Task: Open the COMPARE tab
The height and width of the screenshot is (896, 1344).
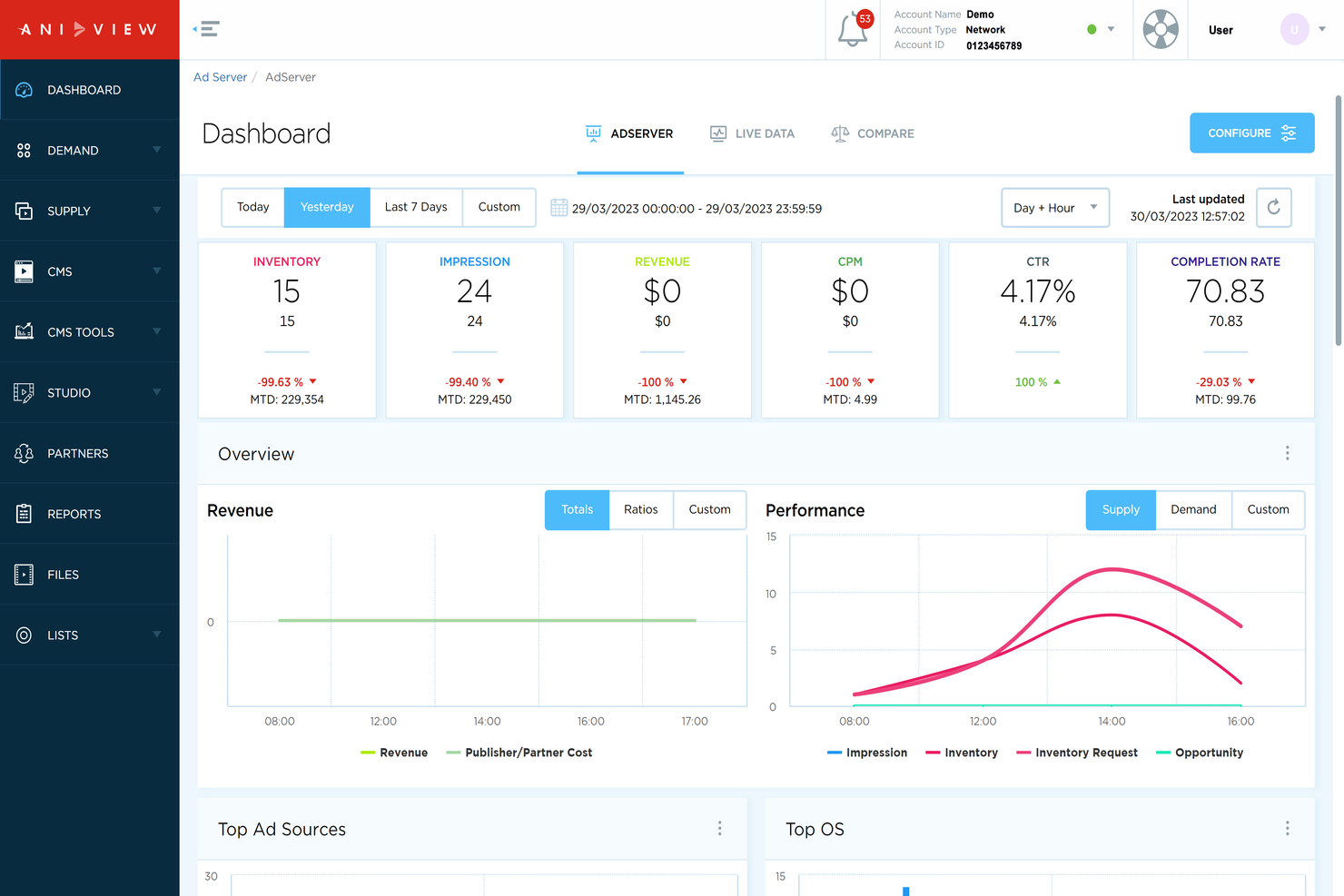Action: pyautogui.click(x=872, y=133)
